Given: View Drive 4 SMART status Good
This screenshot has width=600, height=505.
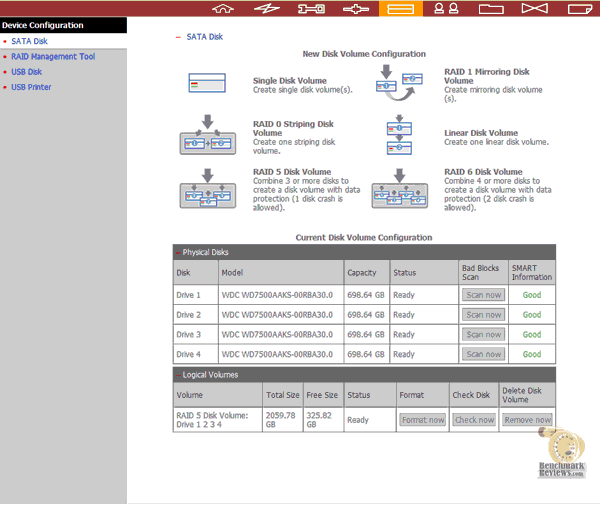Looking at the screenshot, I should [x=532, y=354].
